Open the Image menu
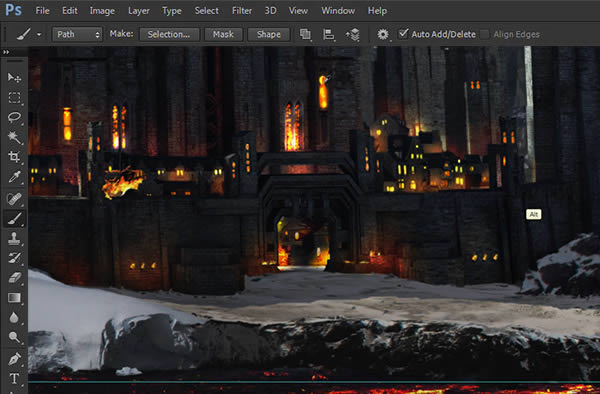This screenshot has height=394, width=600. pyautogui.click(x=102, y=11)
